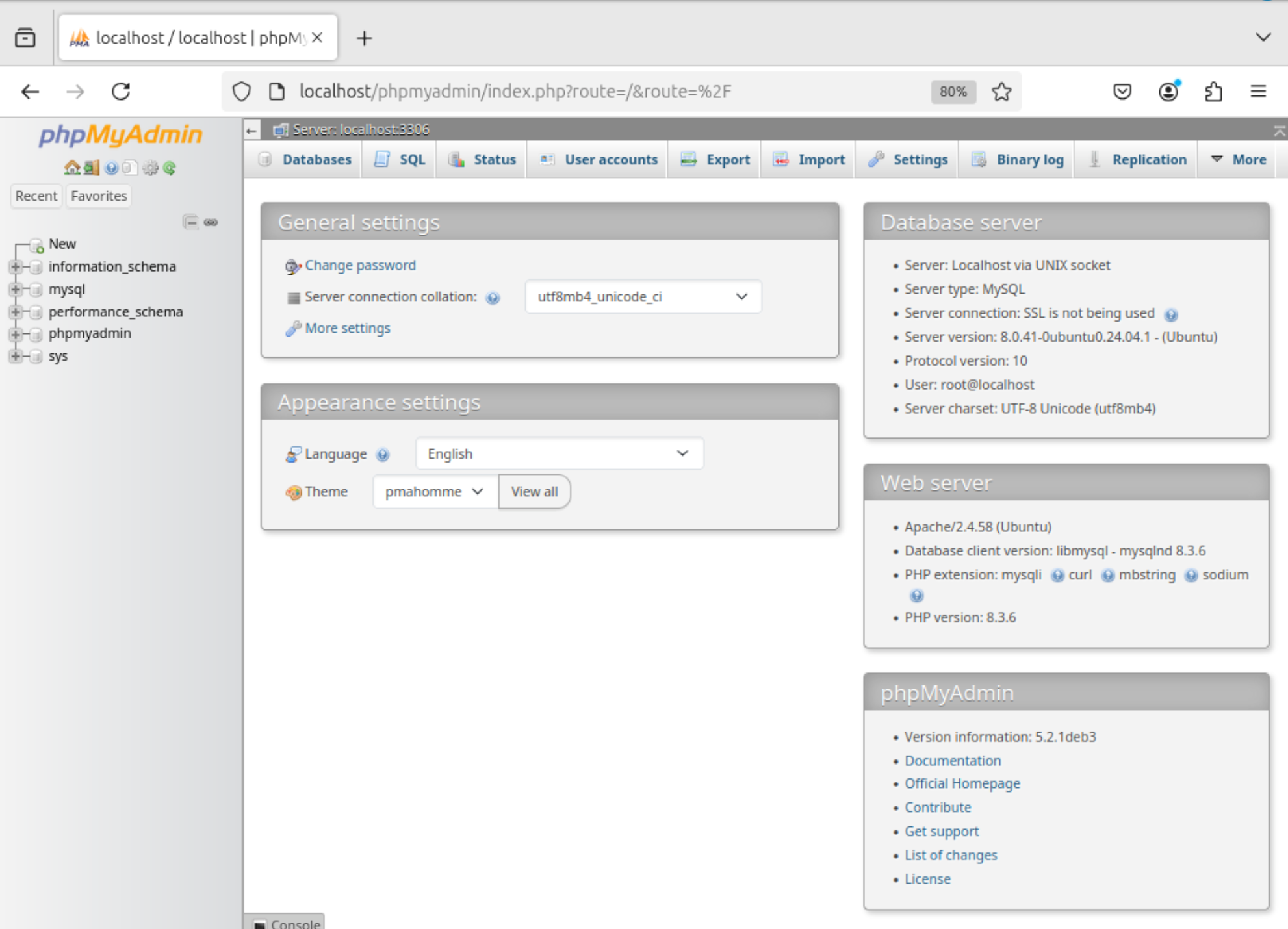Screen dimensions: 1288x929
Task: Open phpMyAdmin documentation question mark icon
Action: 111,167
